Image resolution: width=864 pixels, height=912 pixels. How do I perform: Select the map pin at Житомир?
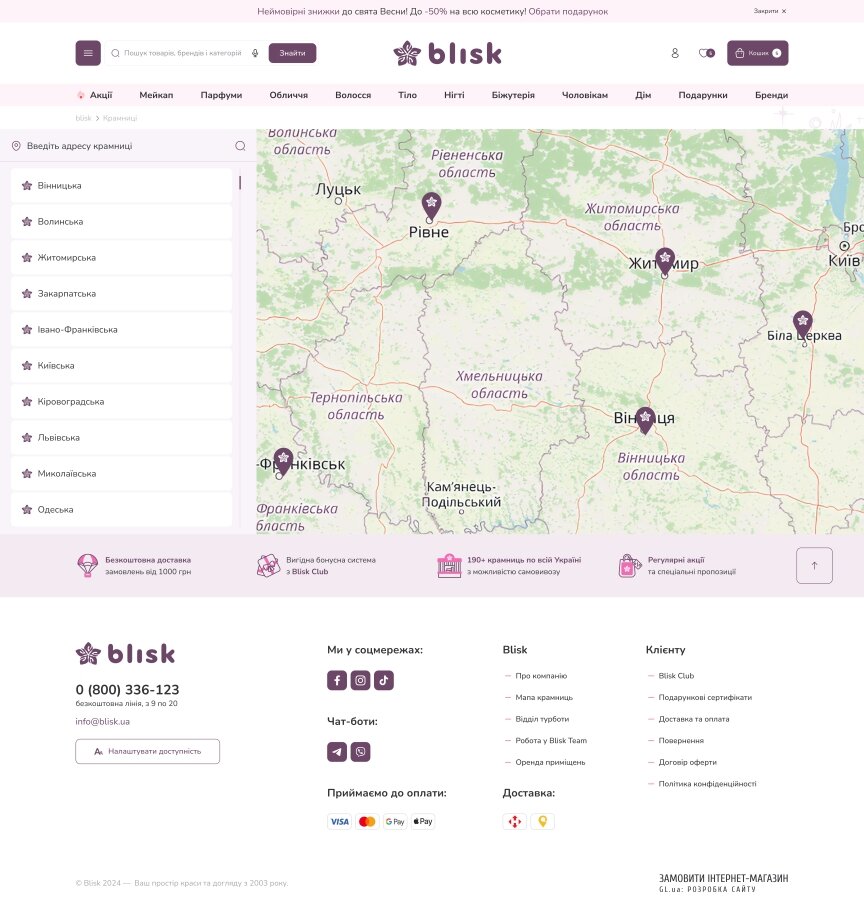click(665, 261)
